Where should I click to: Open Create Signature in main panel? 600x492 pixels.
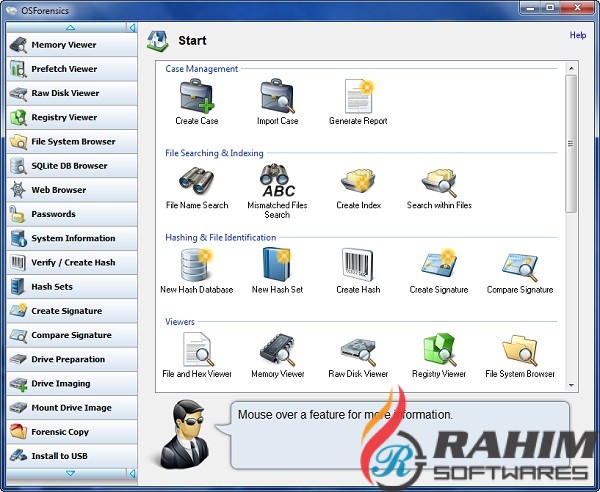[439, 271]
